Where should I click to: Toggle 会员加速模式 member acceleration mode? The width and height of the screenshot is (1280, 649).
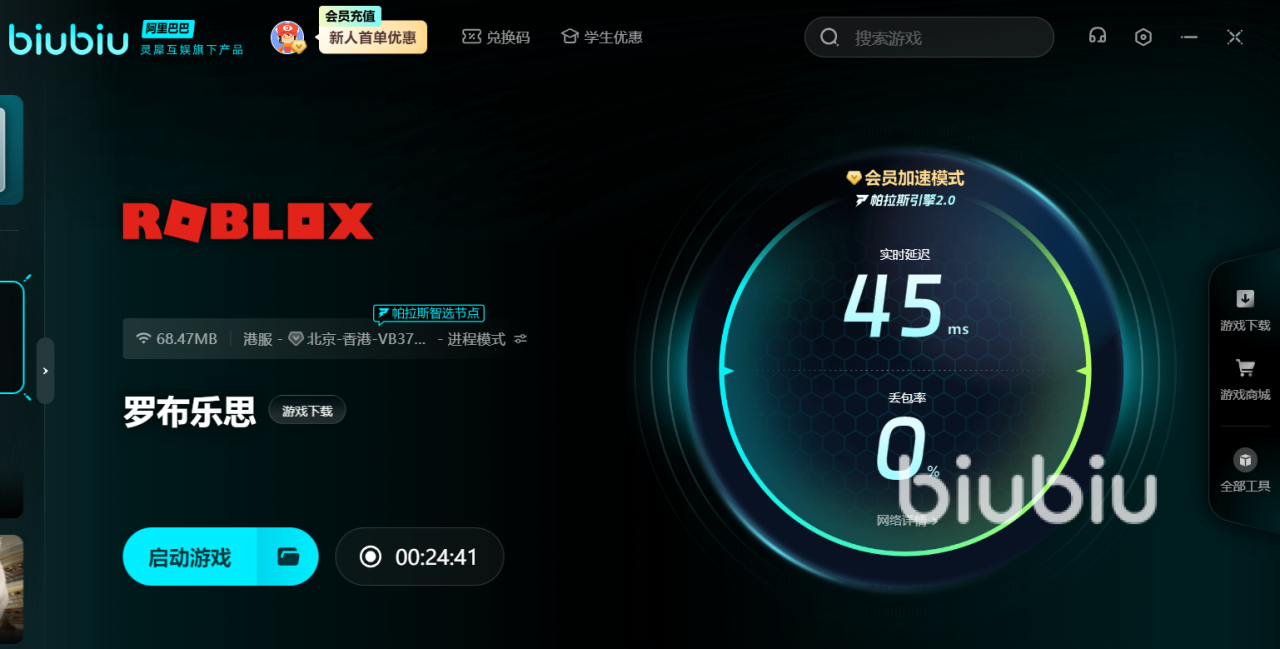(x=905, y=177)
